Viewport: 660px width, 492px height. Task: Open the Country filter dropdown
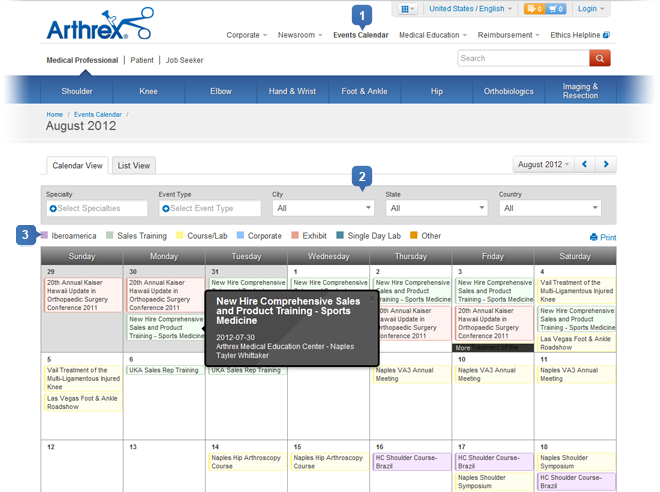click(x=550, y=208)
